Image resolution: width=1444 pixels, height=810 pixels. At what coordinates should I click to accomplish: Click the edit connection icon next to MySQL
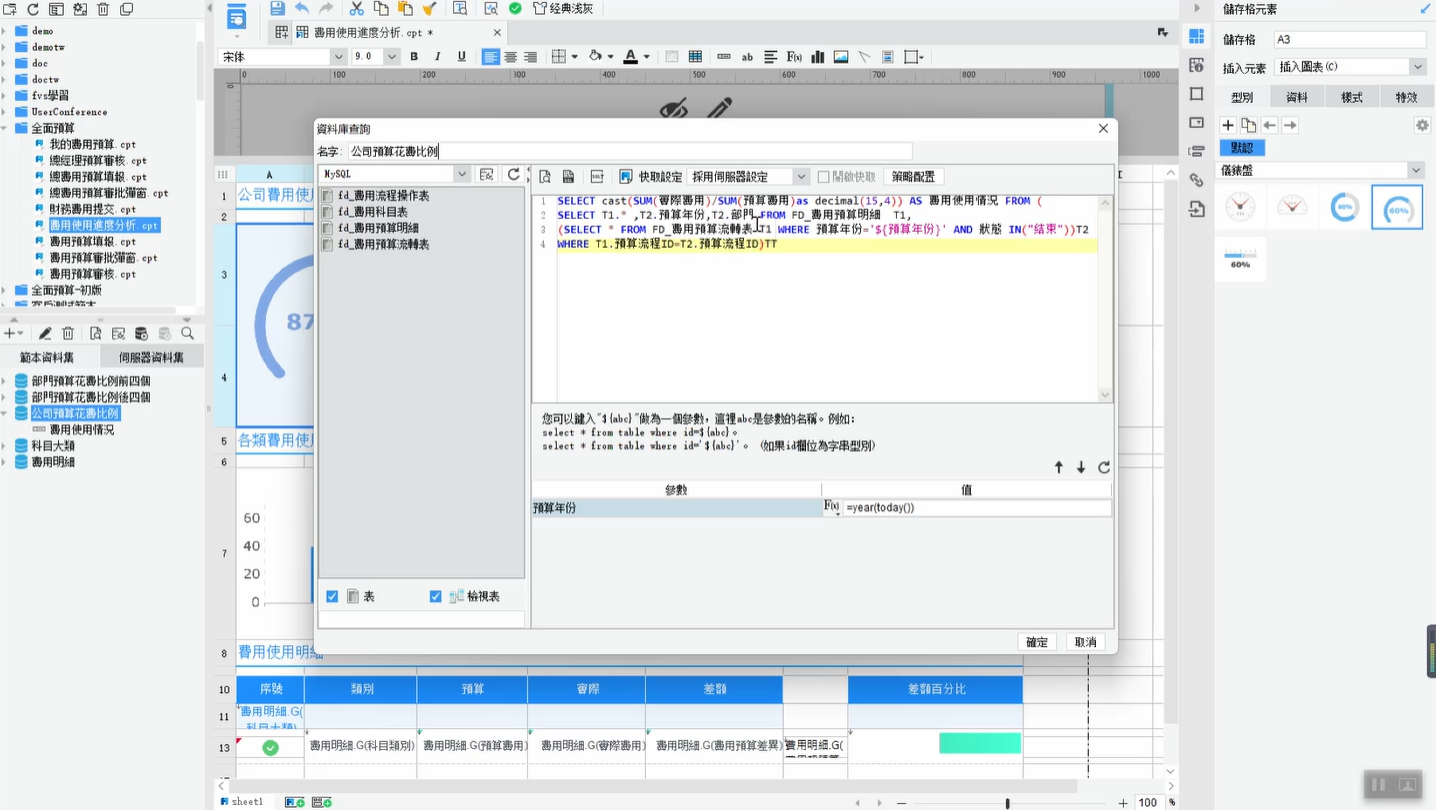click(x=487, y=174)
